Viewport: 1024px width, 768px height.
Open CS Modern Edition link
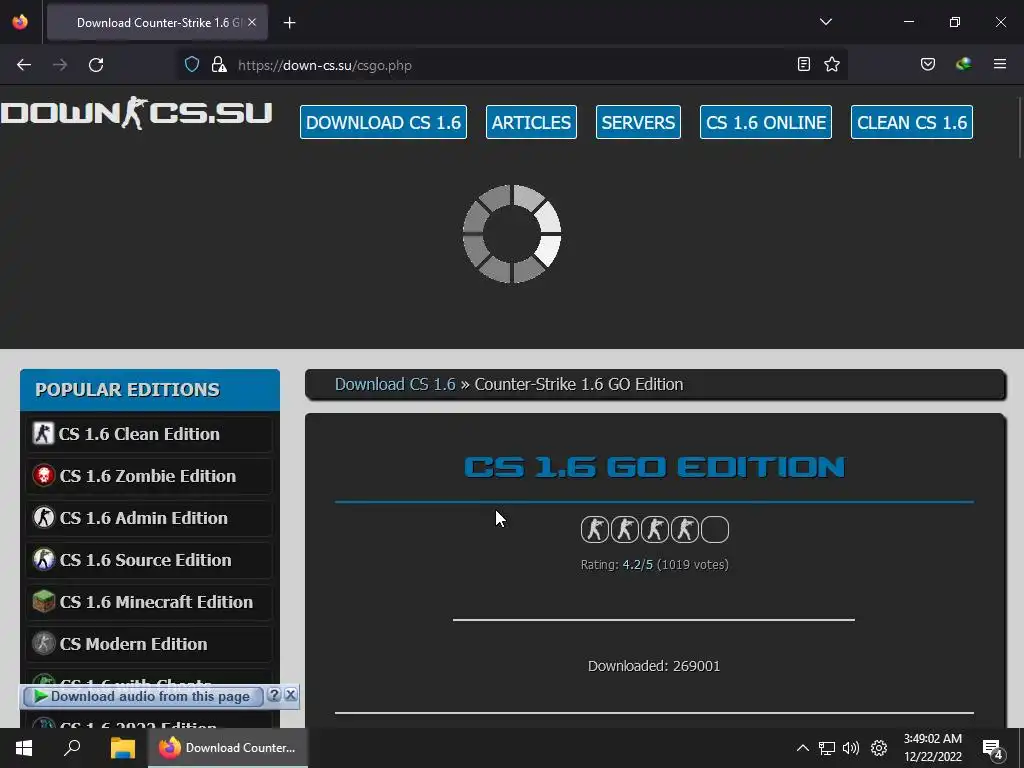tap(149, 644)
